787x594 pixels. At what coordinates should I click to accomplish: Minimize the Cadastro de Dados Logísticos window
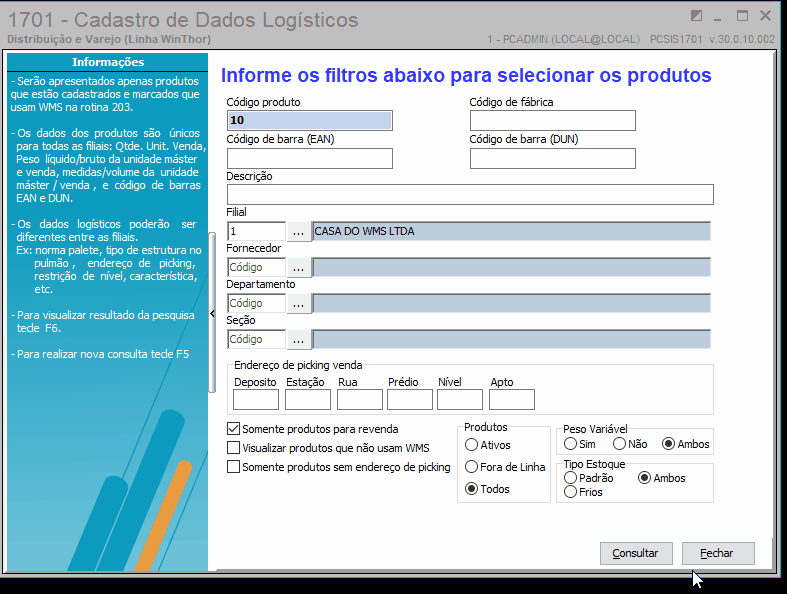718,17
